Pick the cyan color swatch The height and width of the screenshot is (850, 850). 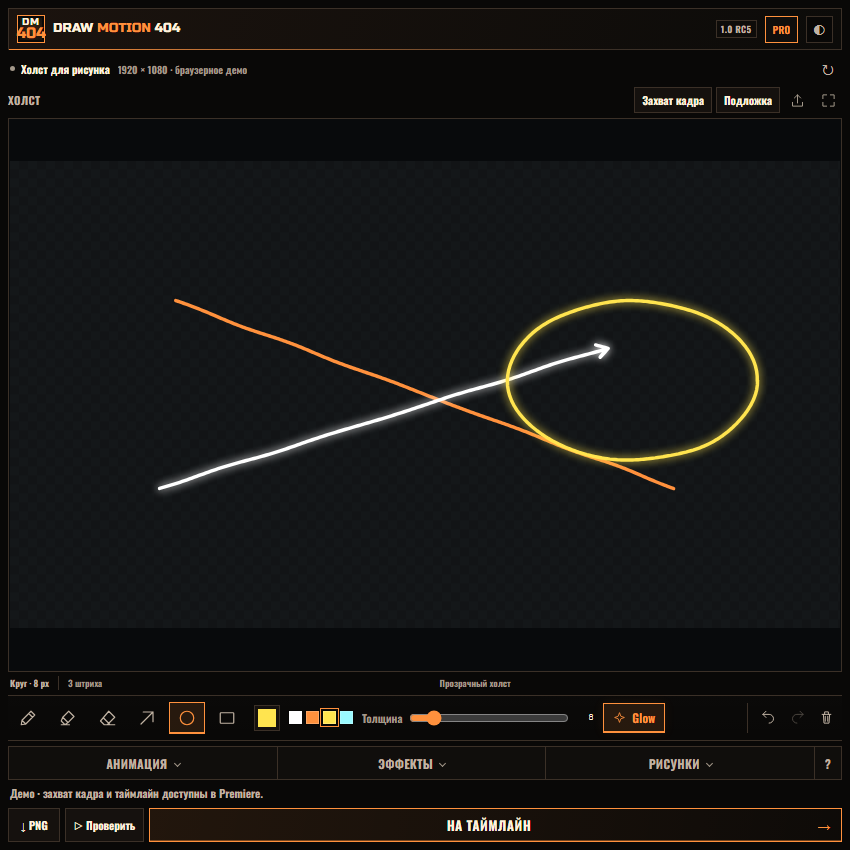tap(346, 718)
